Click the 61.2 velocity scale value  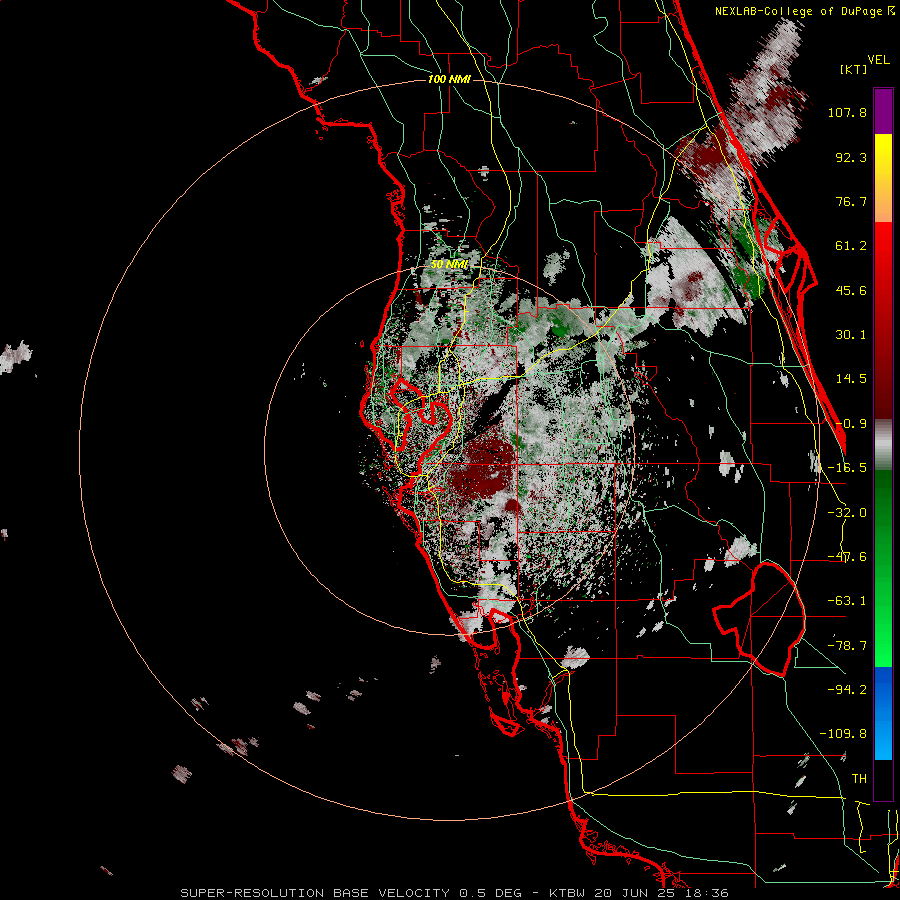click(x=851, y=246)
